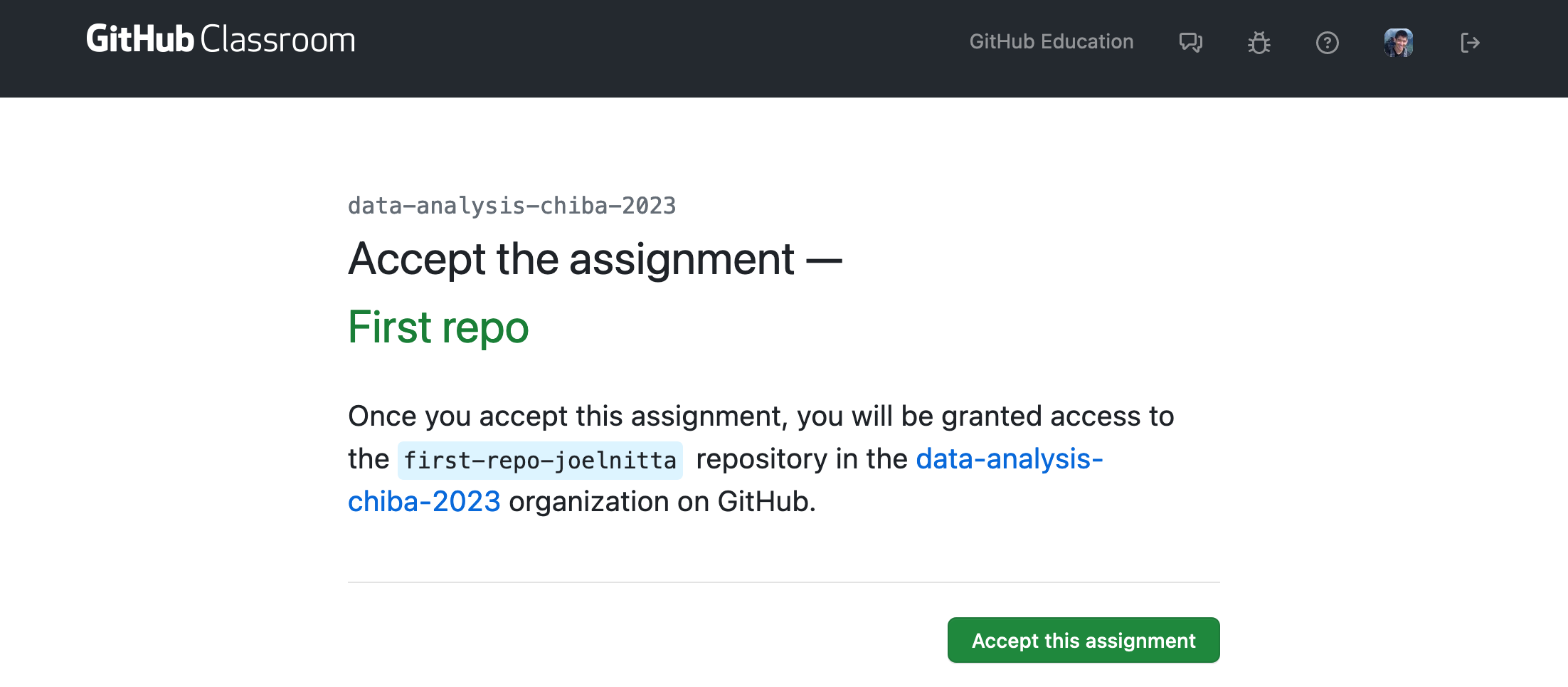Click the sign out arrow icon
Screen dimensions: 1568x687
click(x=1470, y=43)
